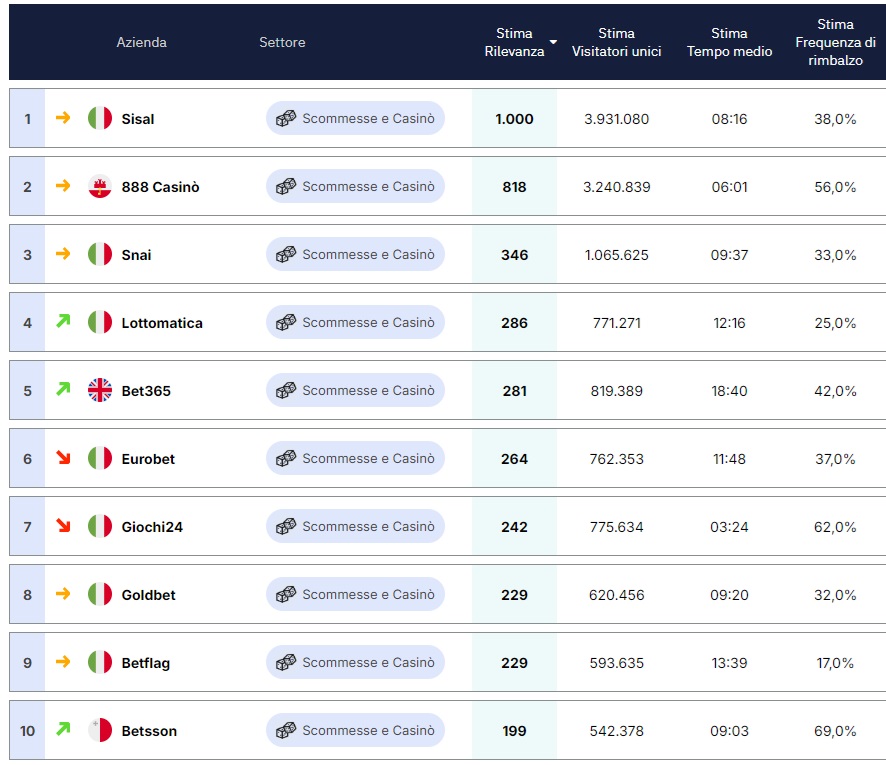Click the red down arrow in Eurobet row
886x765 pixels.
pyautogui.click(x=63, y=457)
